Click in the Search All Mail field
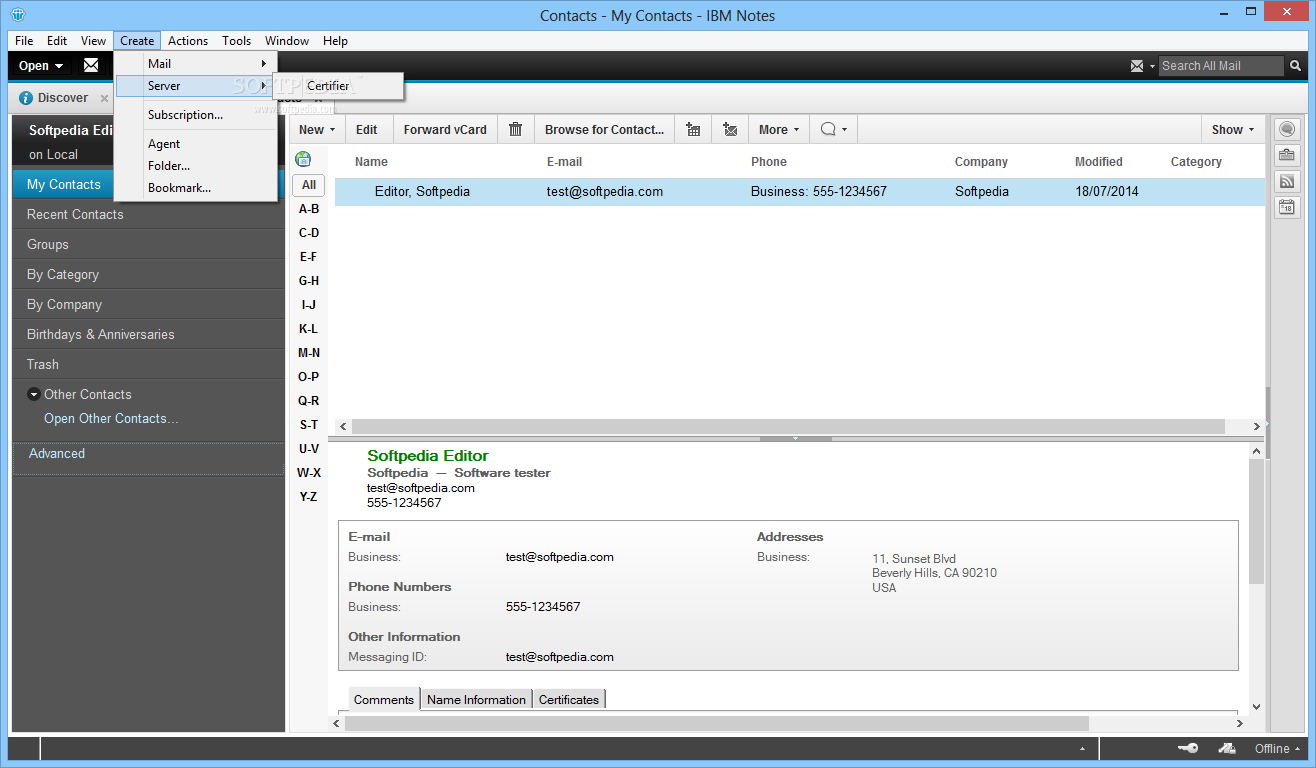 click(1220, 66)
